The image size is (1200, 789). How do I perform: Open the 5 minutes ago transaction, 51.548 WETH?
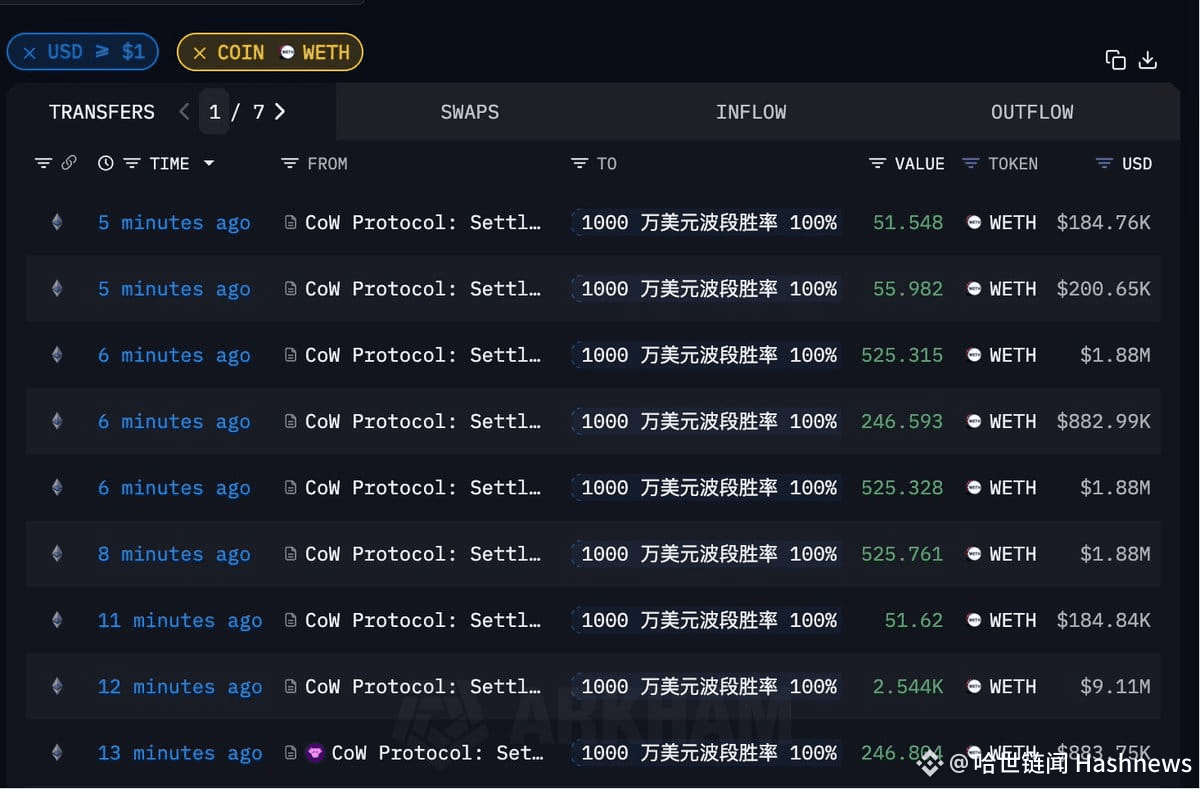point(174,222)
